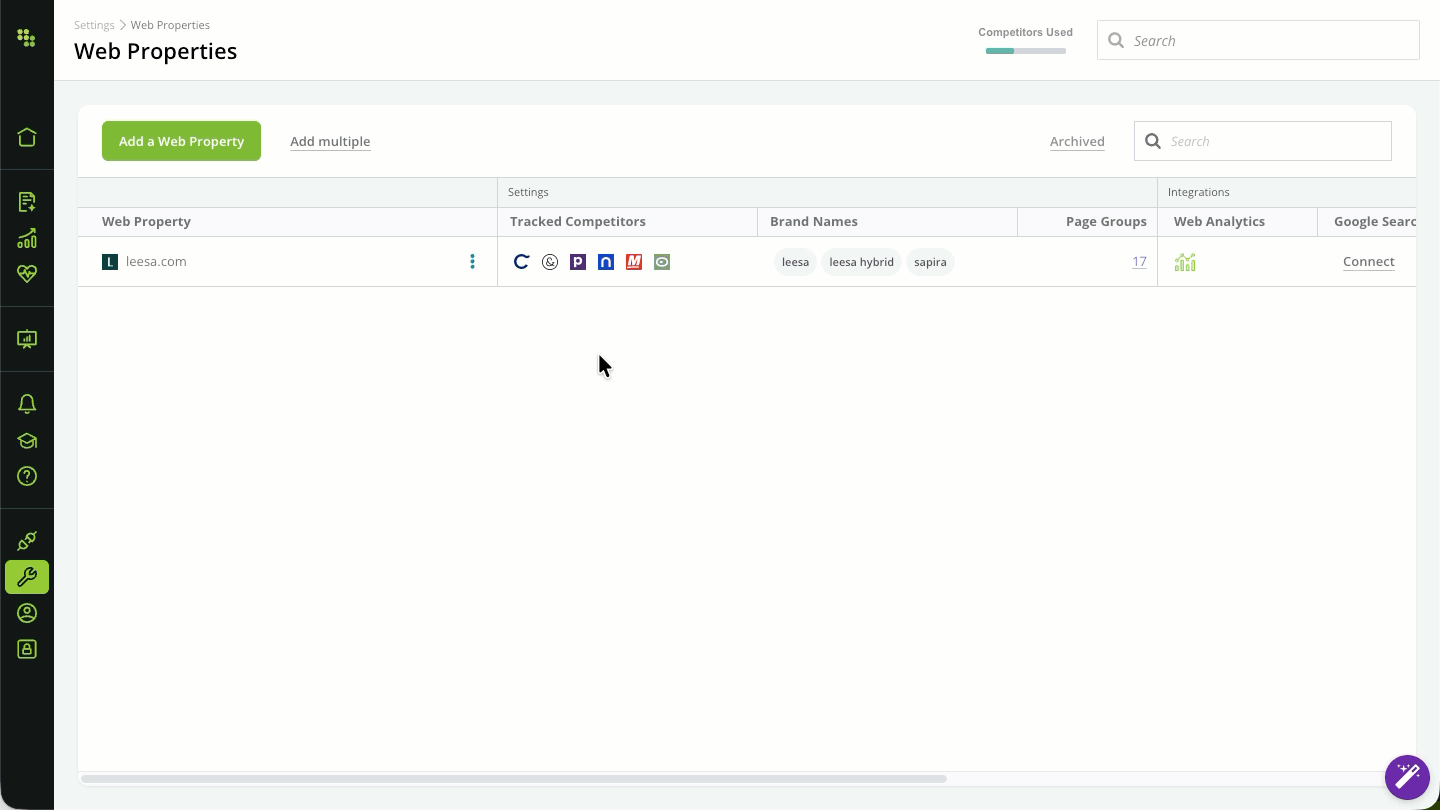Image resolution: width=1440 pixels, height=810 pixels.
Task: Open the Archived link
Action: [x=1077, y=141]
